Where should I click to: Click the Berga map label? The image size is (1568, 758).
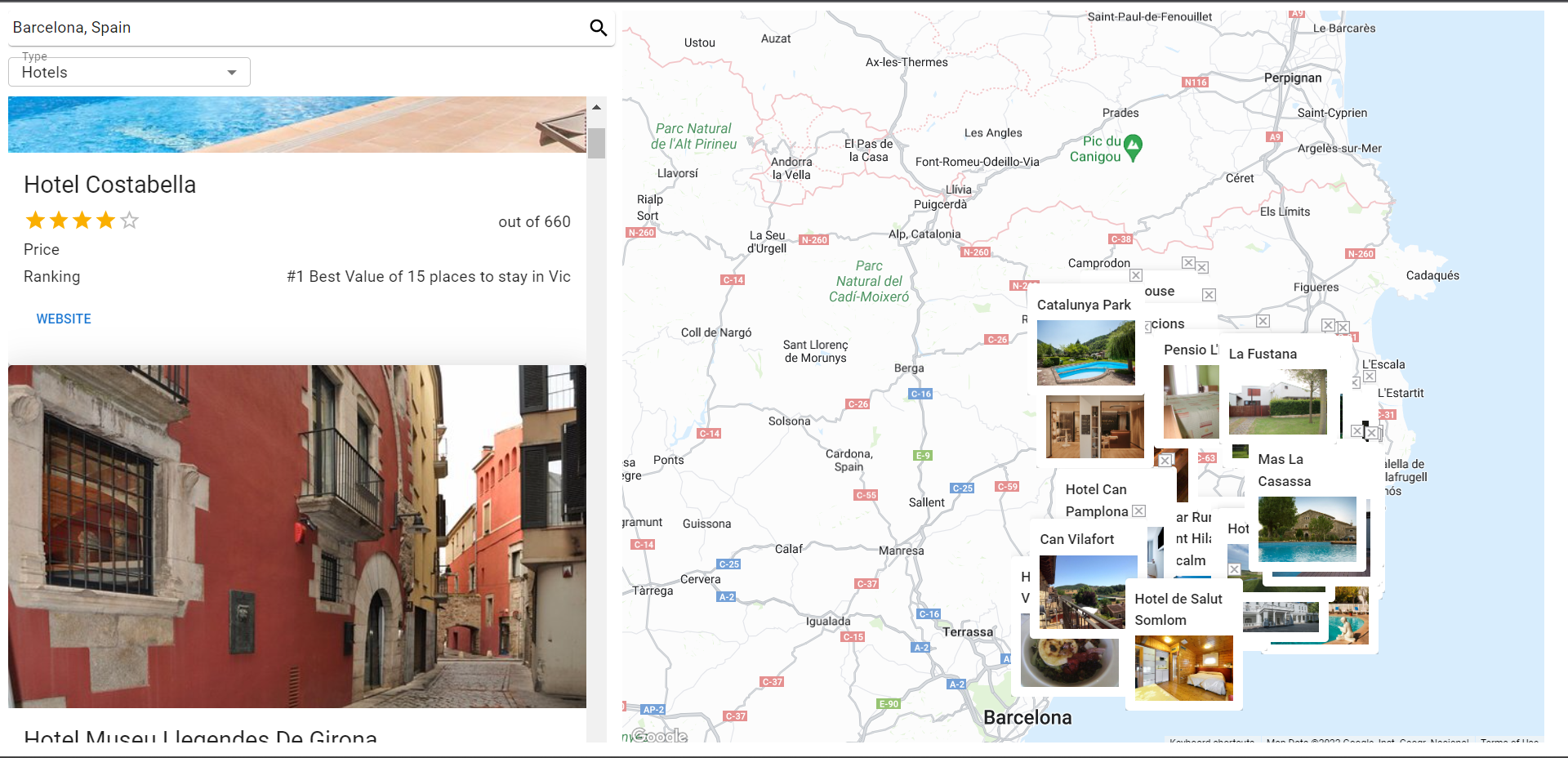(x=909, y=368)
